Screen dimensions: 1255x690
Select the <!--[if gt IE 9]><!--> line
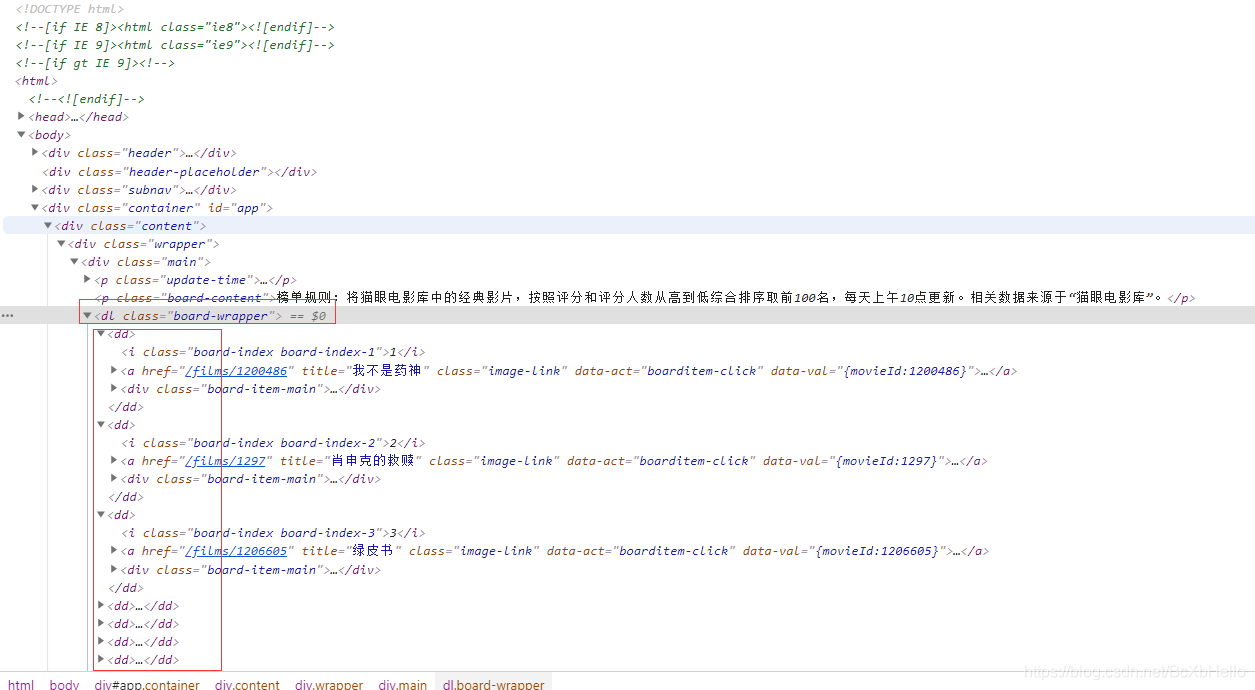(x=95, y=63)
